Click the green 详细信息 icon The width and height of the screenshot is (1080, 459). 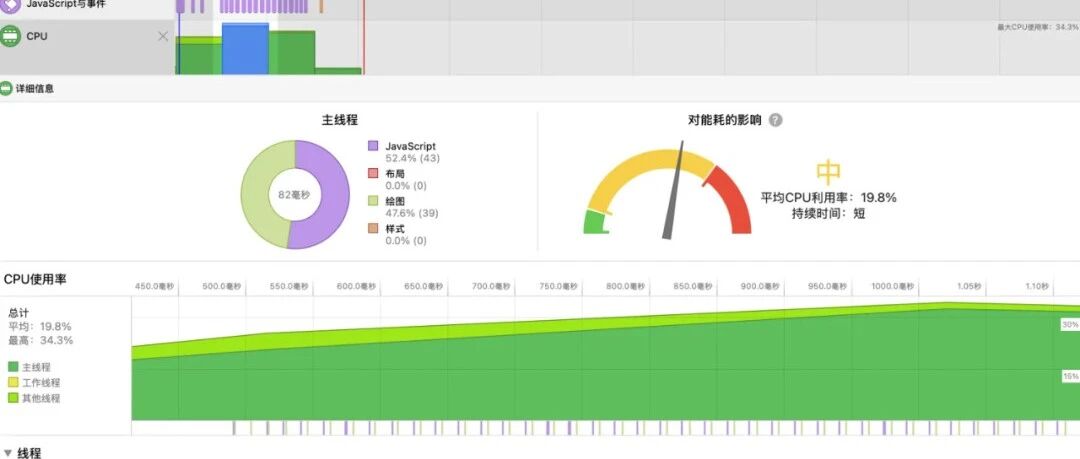click(6, 89)
